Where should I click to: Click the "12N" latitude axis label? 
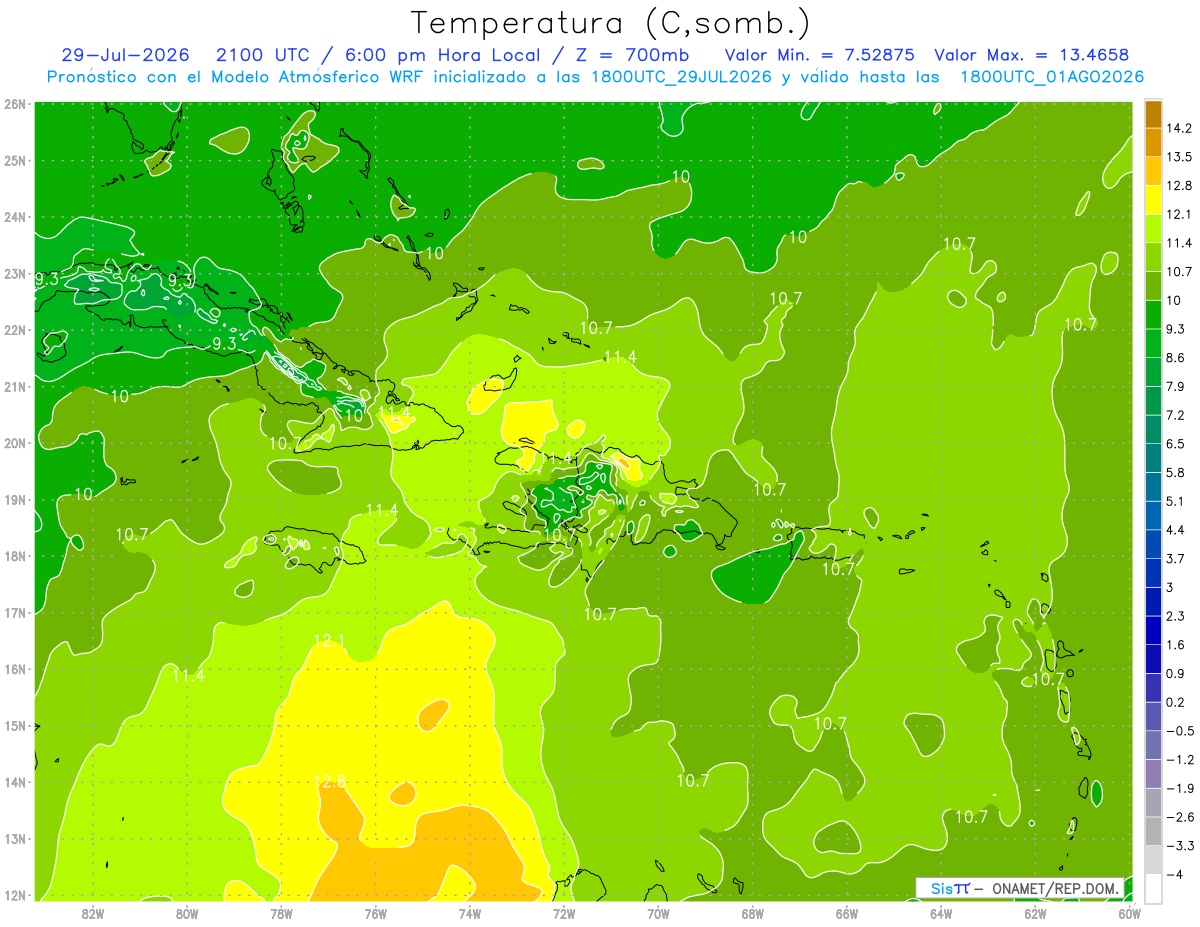click(14, 895)
